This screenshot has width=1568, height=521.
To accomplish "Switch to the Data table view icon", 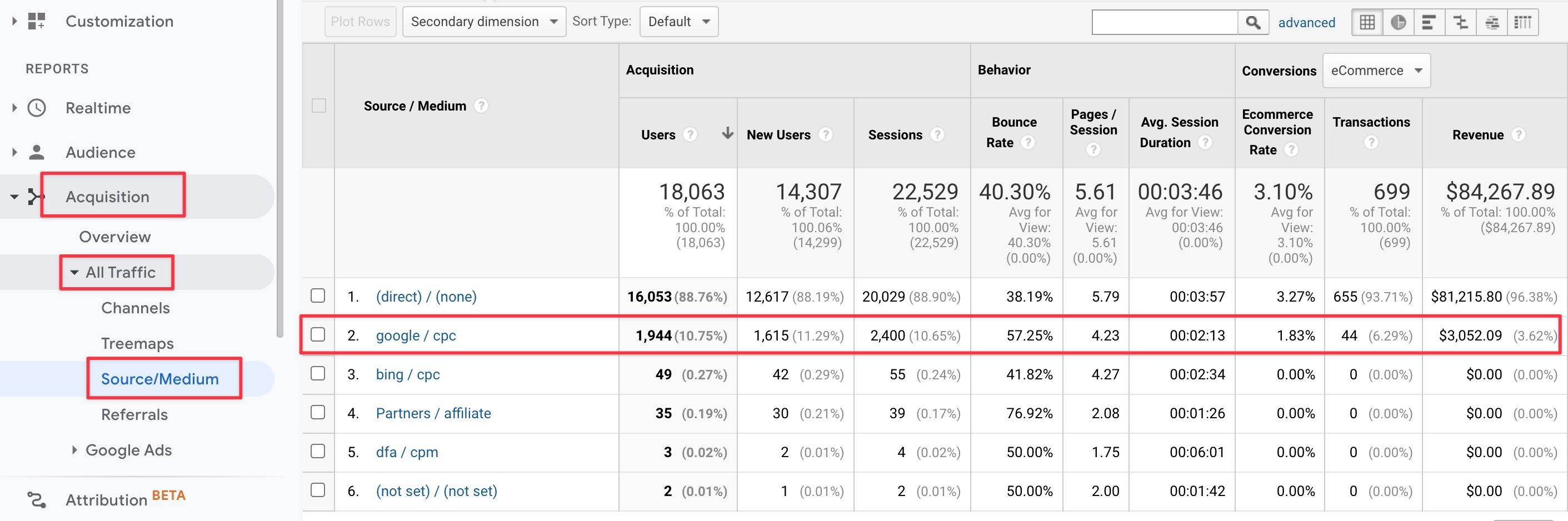I will pyautogui.click(x=1366, y=23).
